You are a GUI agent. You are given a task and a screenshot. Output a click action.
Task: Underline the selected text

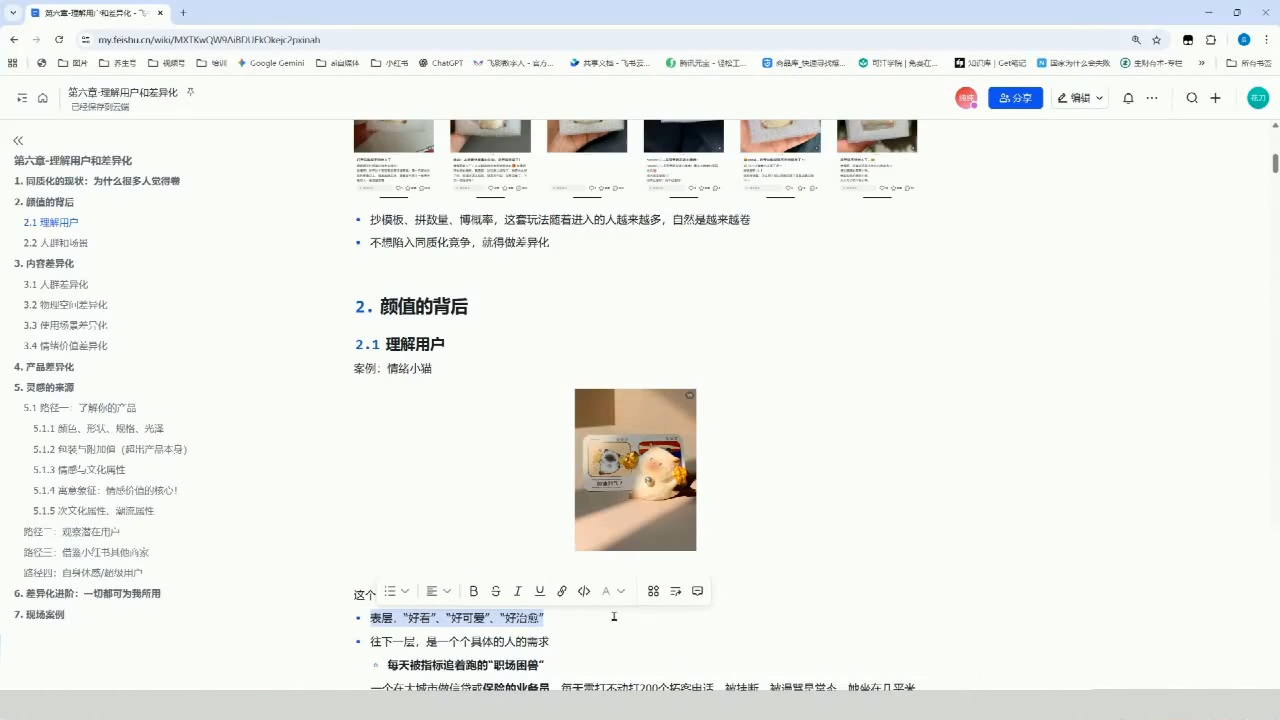[540, 591]
